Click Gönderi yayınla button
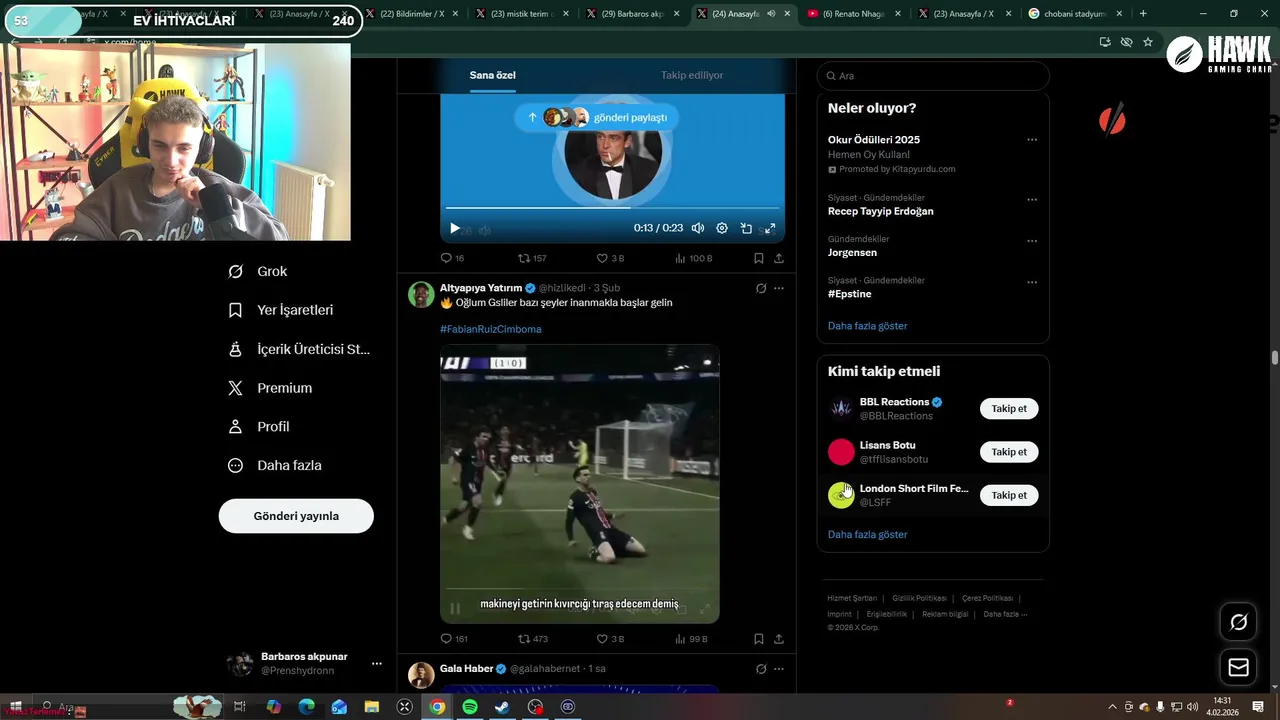This screenshot has height=720, width=1280. pyautogui.click(x=296, y=516)
